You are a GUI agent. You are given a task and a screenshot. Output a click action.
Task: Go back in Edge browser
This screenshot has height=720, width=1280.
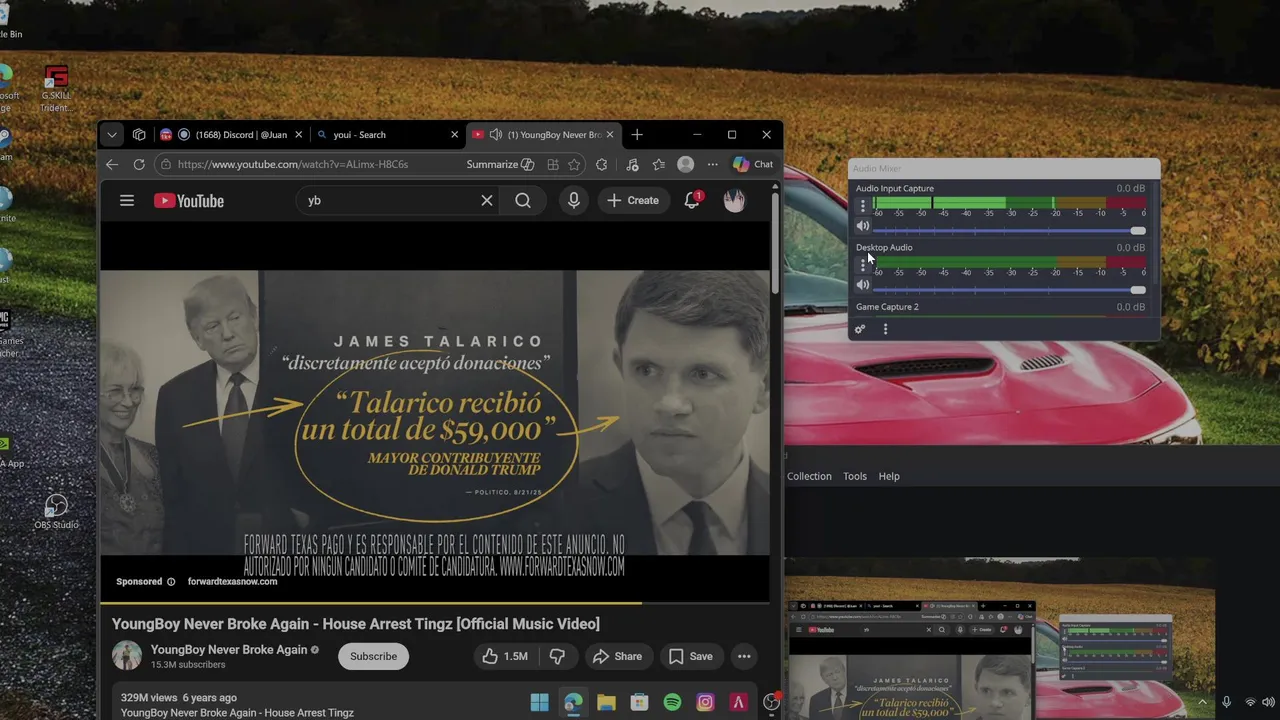112,164
